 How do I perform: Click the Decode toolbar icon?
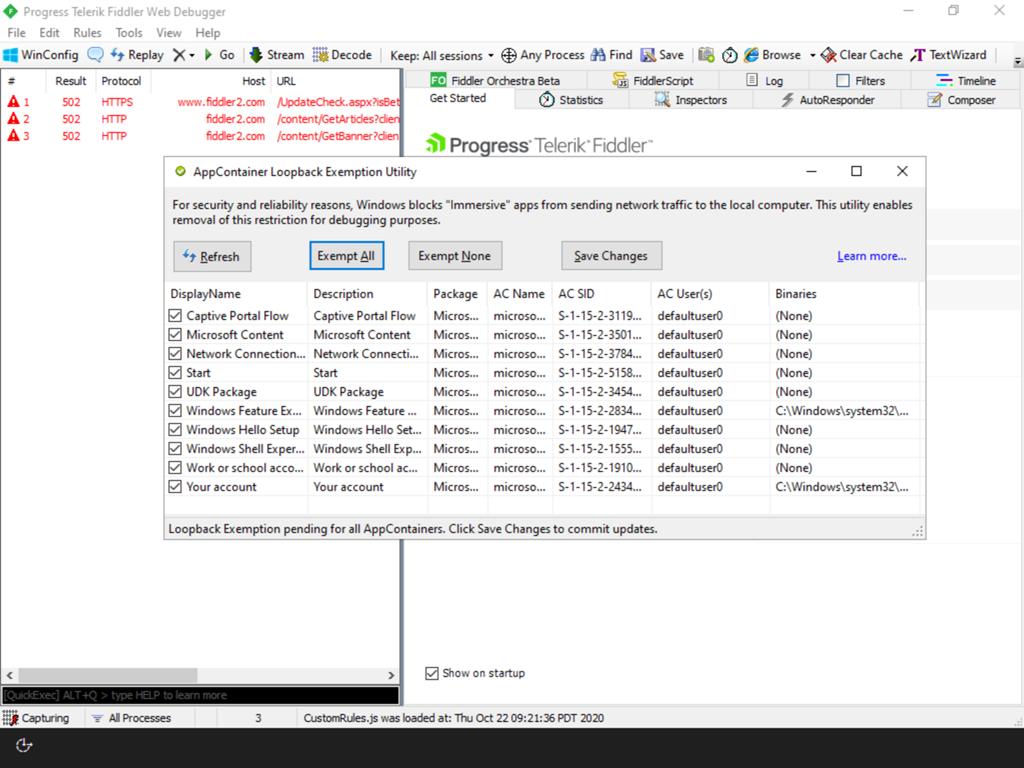[x=321, y=55]
